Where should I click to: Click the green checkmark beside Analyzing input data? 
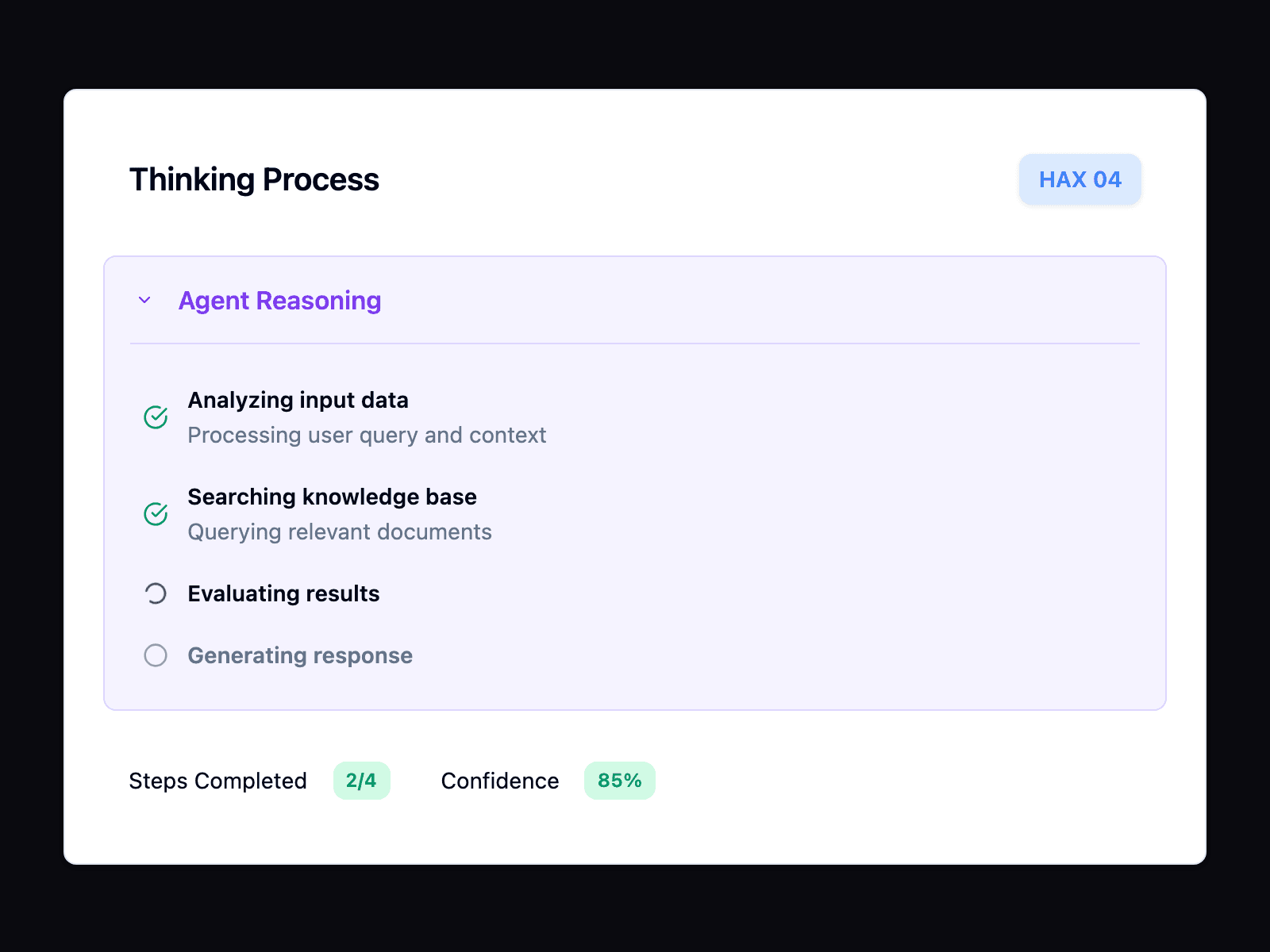(x=156, y=417)
